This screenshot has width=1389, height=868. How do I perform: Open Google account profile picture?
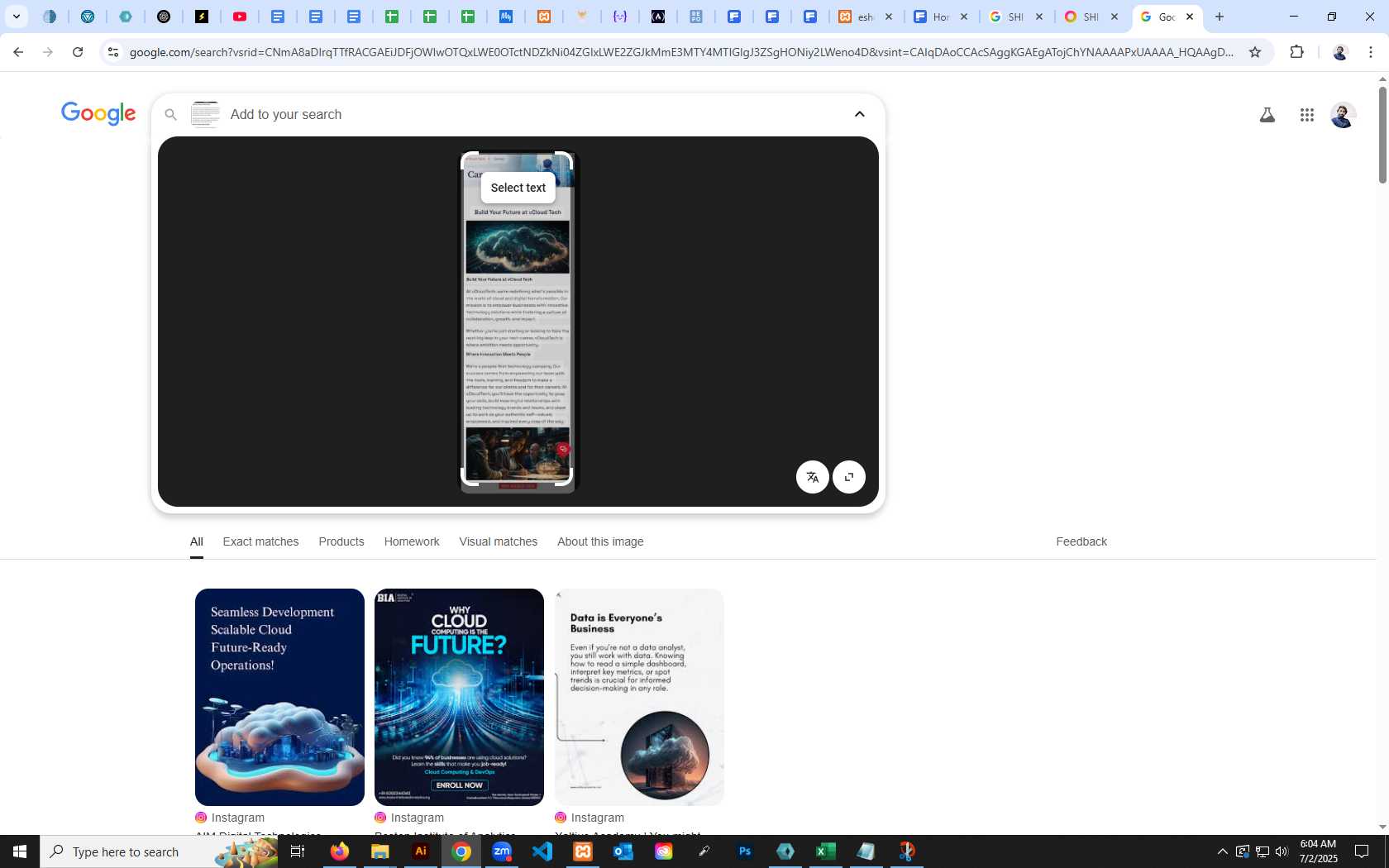pyautogui.click(x=1343, y=115)
